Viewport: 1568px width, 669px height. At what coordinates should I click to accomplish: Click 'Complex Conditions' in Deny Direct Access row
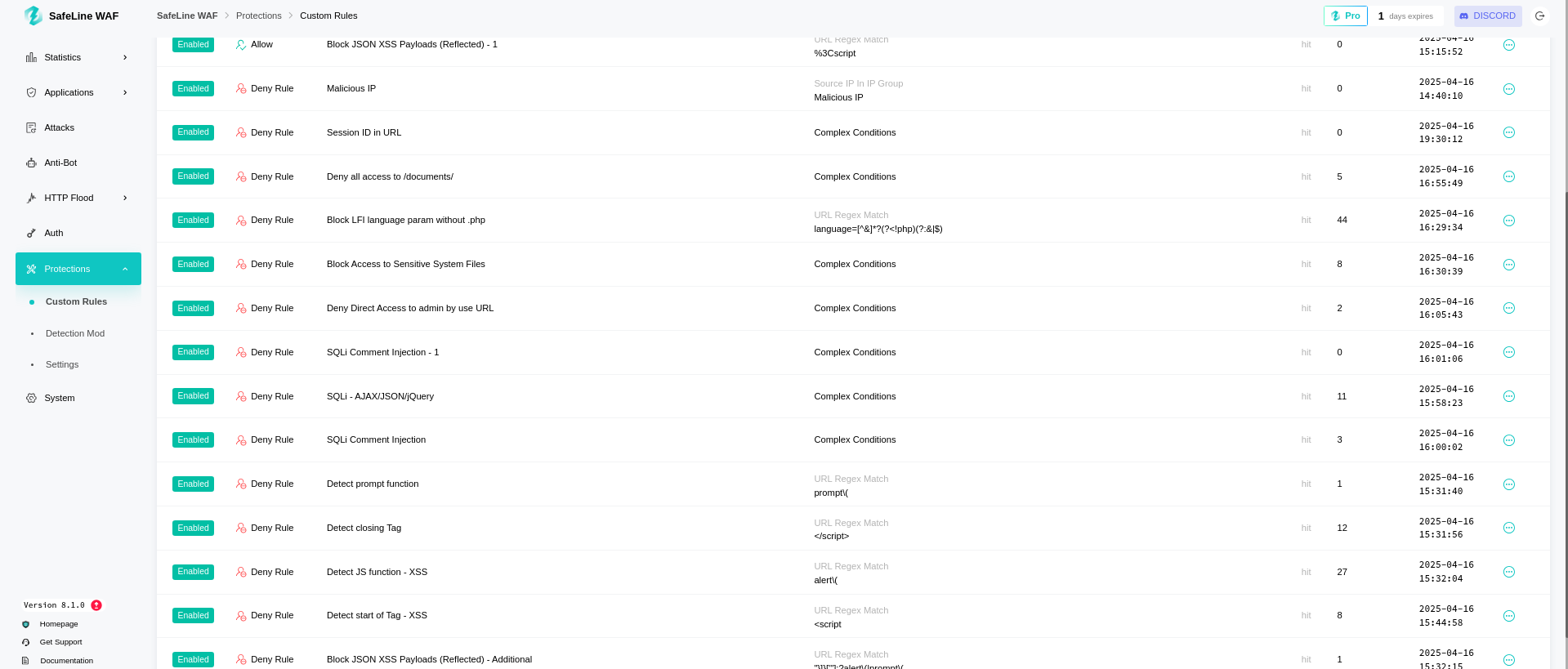tap(855, 308)
